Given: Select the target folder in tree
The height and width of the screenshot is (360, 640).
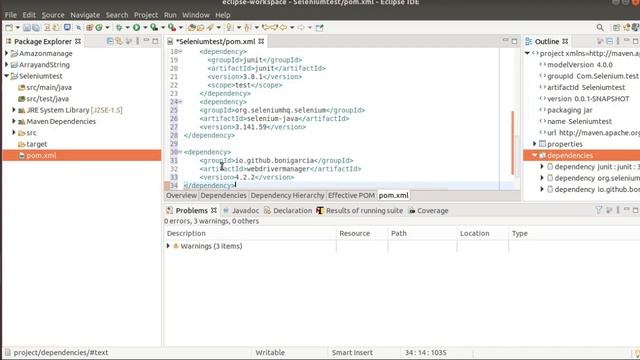Looking at the screenshot, I should 33,144.
